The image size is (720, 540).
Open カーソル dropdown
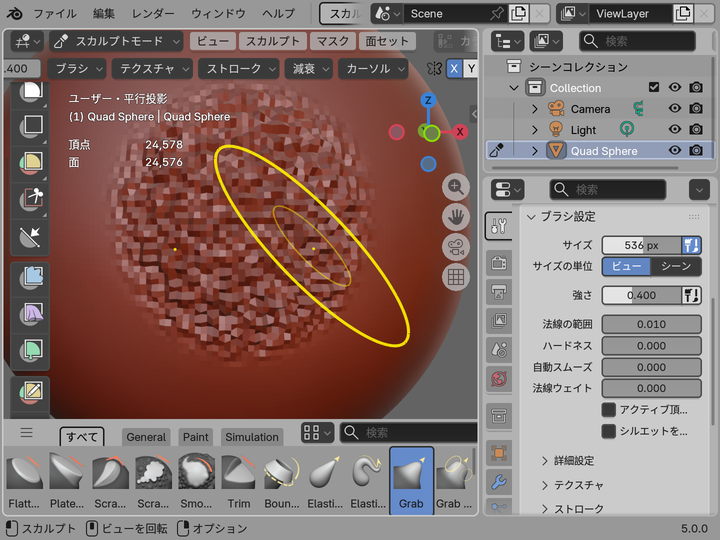pyautogui.click(x=373, y=69)
